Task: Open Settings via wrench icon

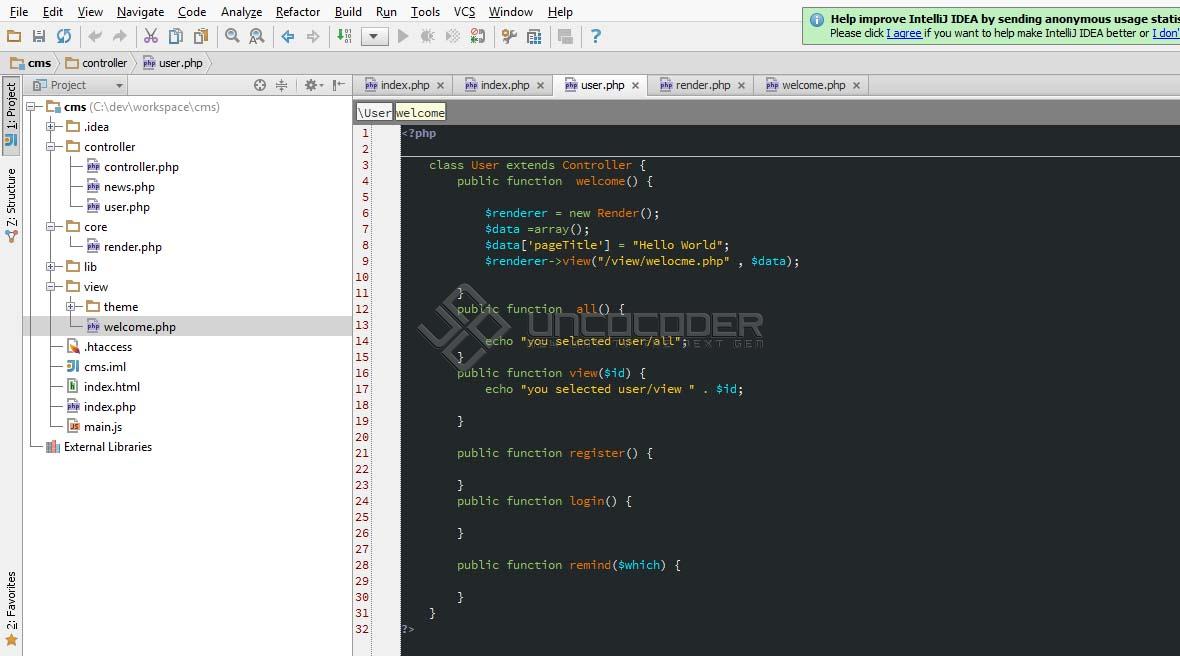Action: 509,36
